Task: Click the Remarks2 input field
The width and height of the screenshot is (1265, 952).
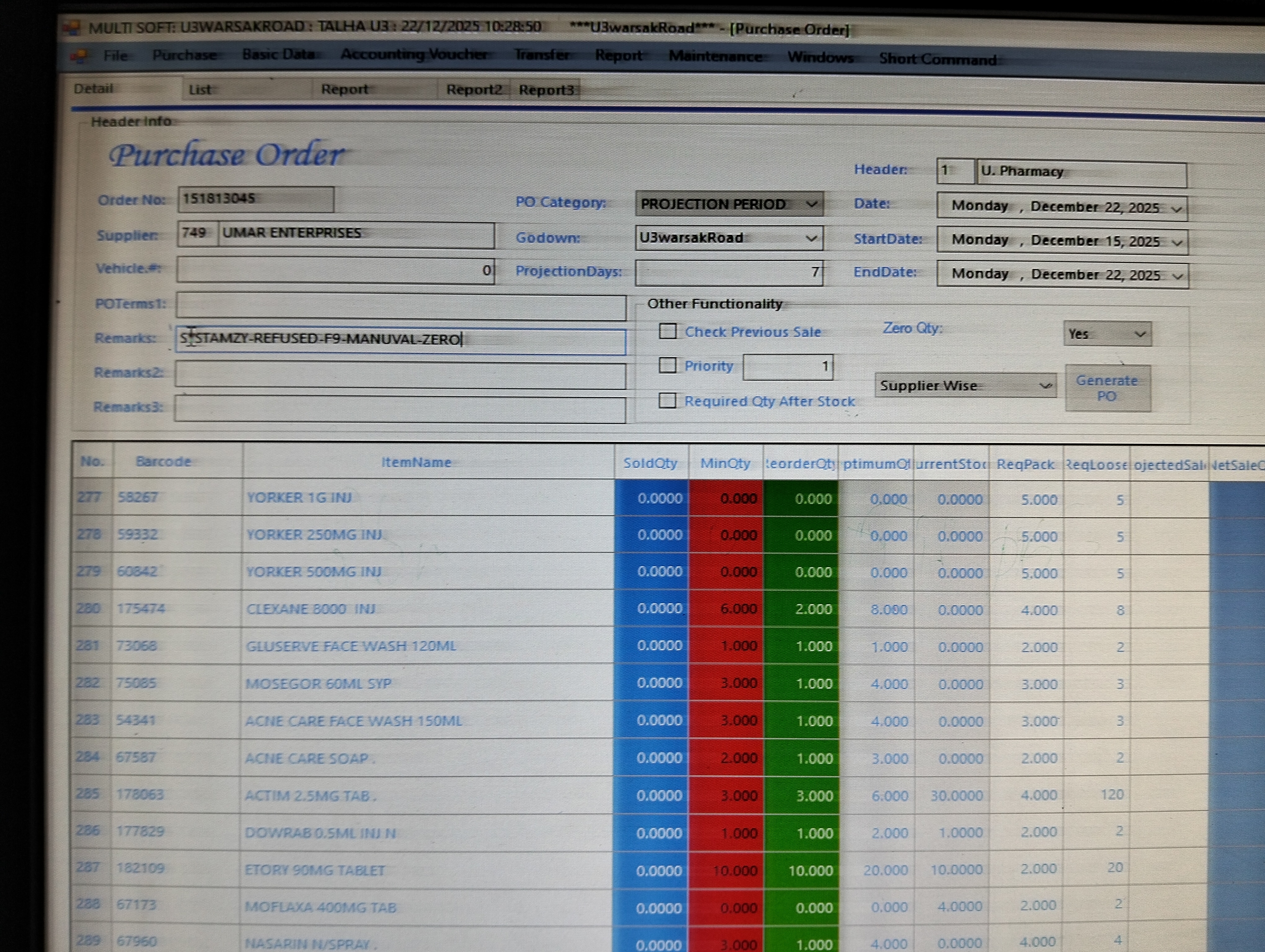Action: click(400, 375)
